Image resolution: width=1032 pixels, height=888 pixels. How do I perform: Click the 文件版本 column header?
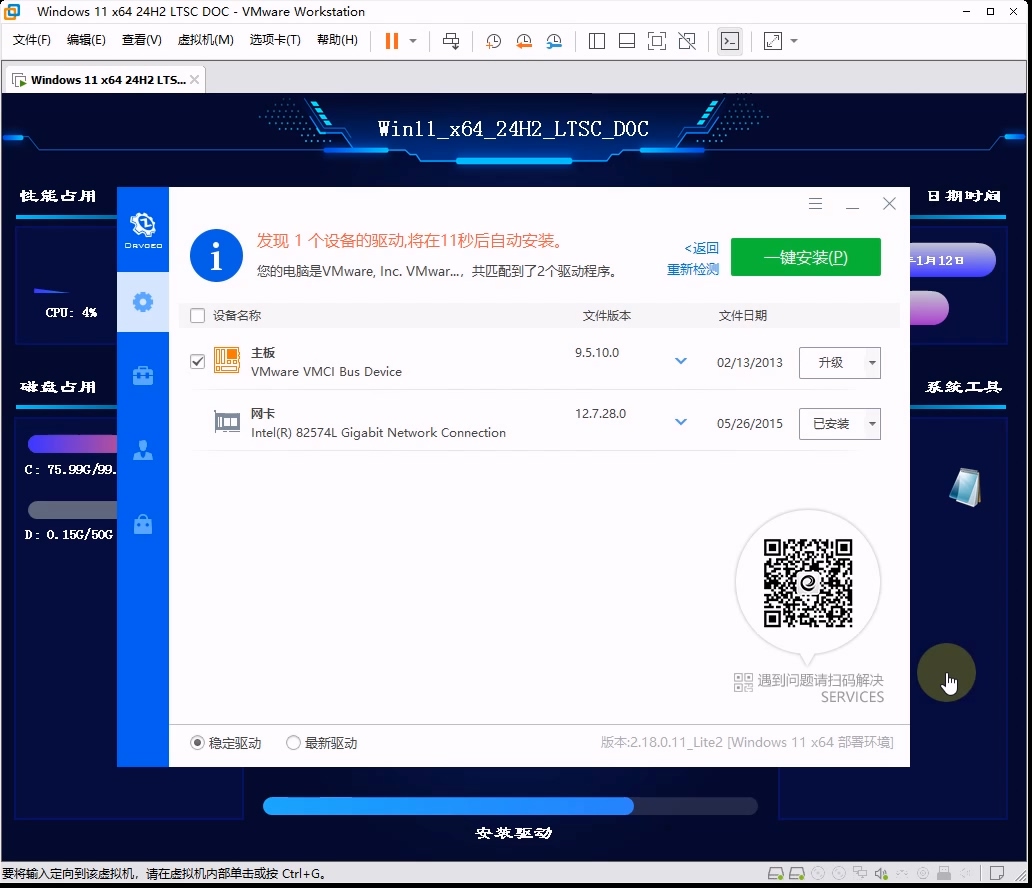(606, 315)
